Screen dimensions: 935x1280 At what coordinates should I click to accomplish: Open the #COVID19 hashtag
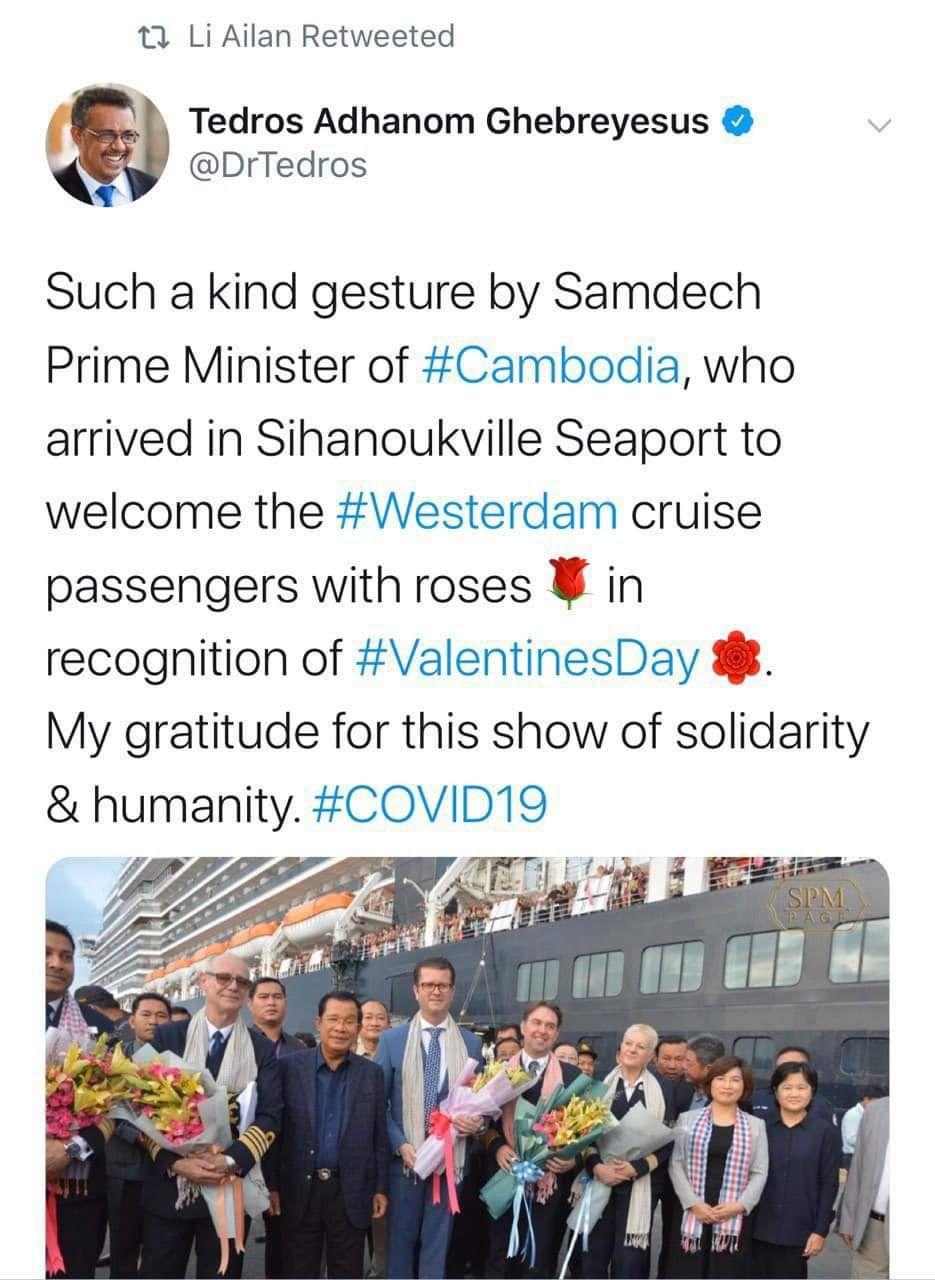(431, 804)
